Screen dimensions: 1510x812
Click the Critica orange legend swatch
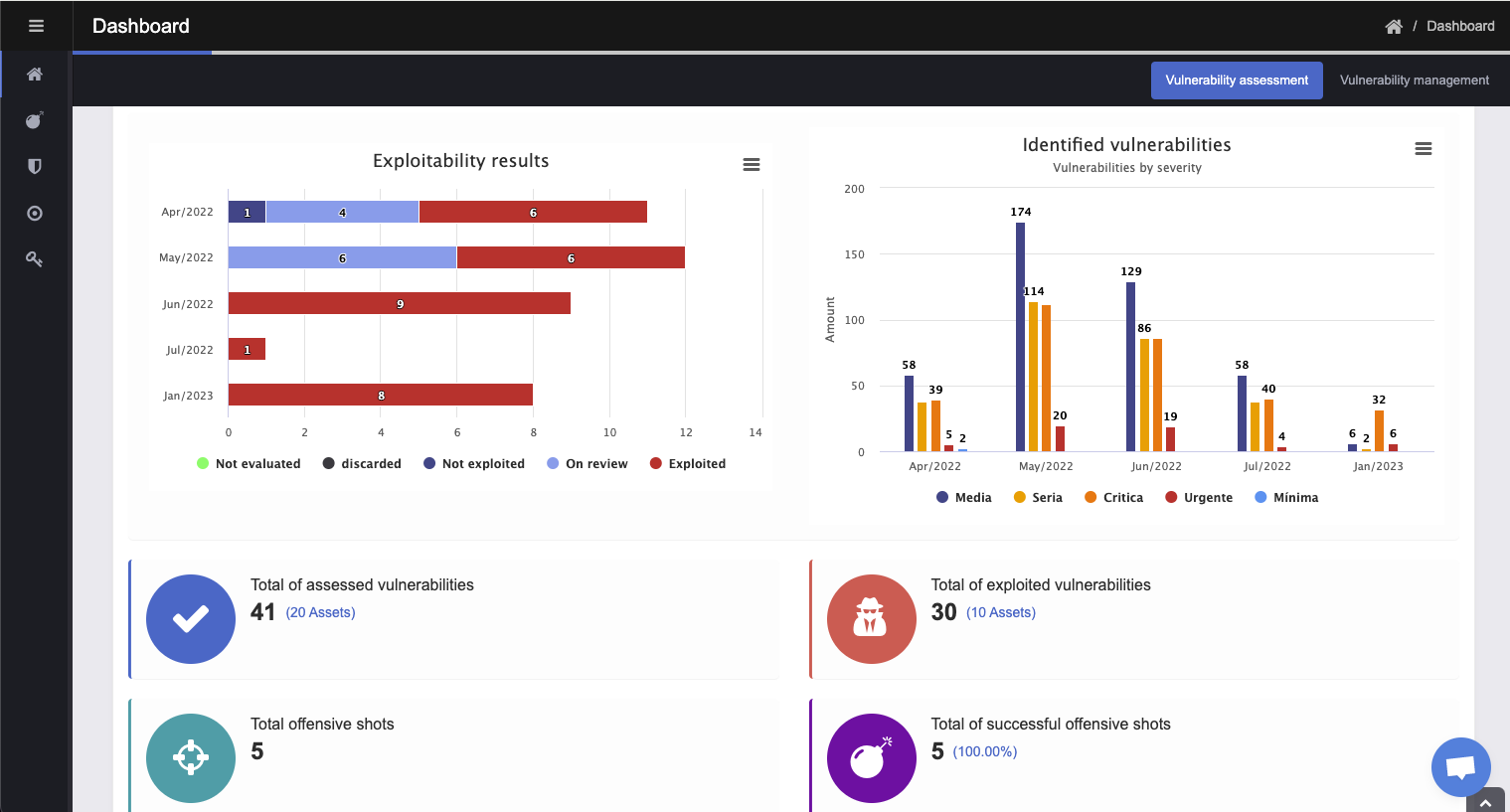1091,498
